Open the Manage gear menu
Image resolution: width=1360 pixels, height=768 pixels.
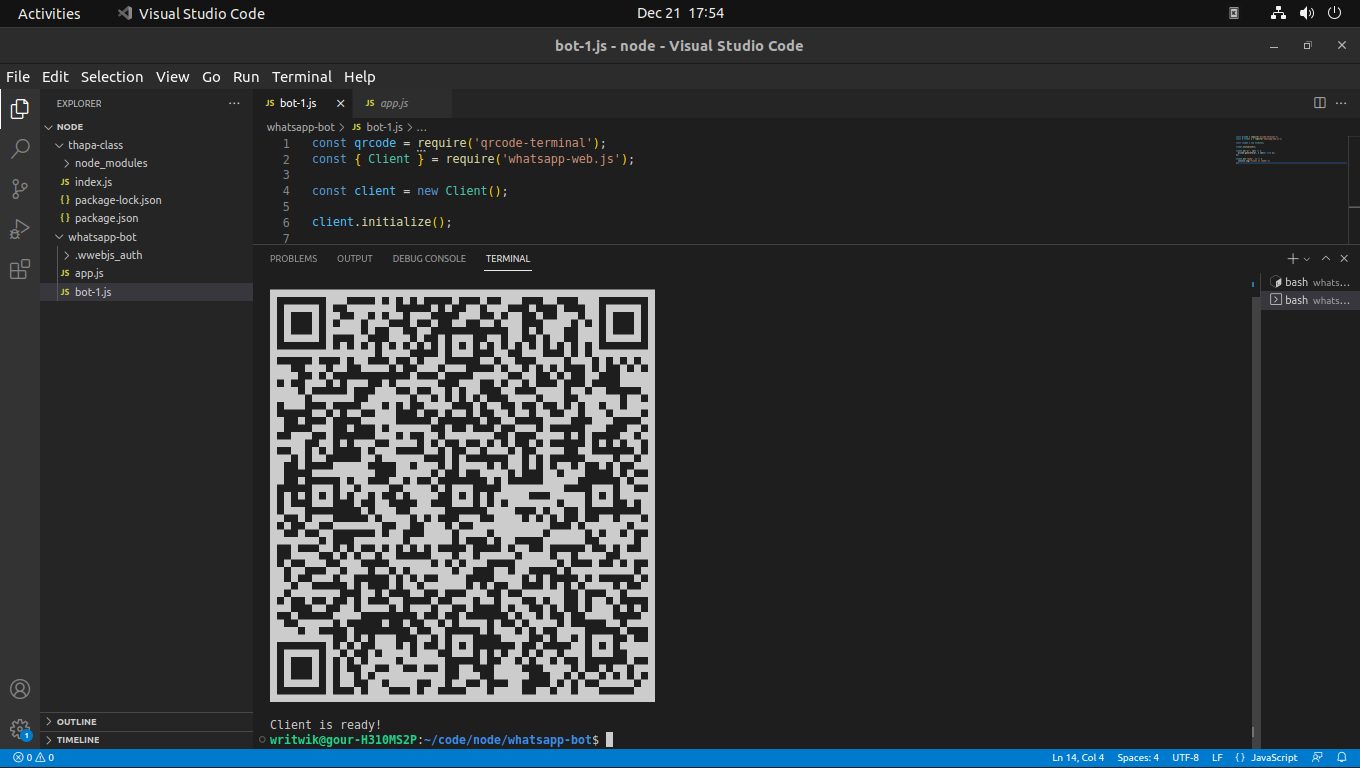[x=20, y=728]
